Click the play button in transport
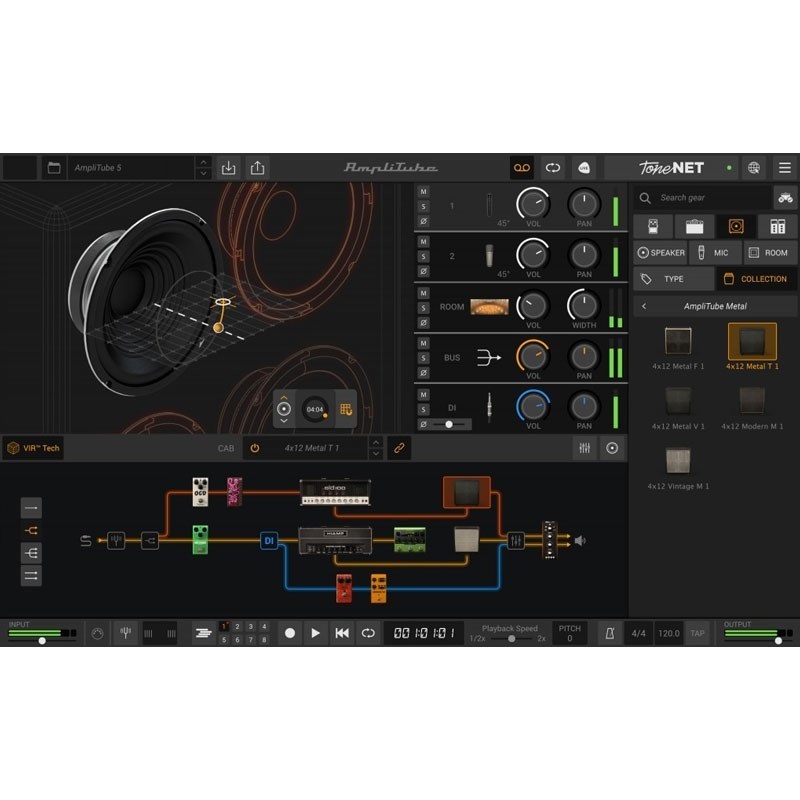 click(315, 633)
